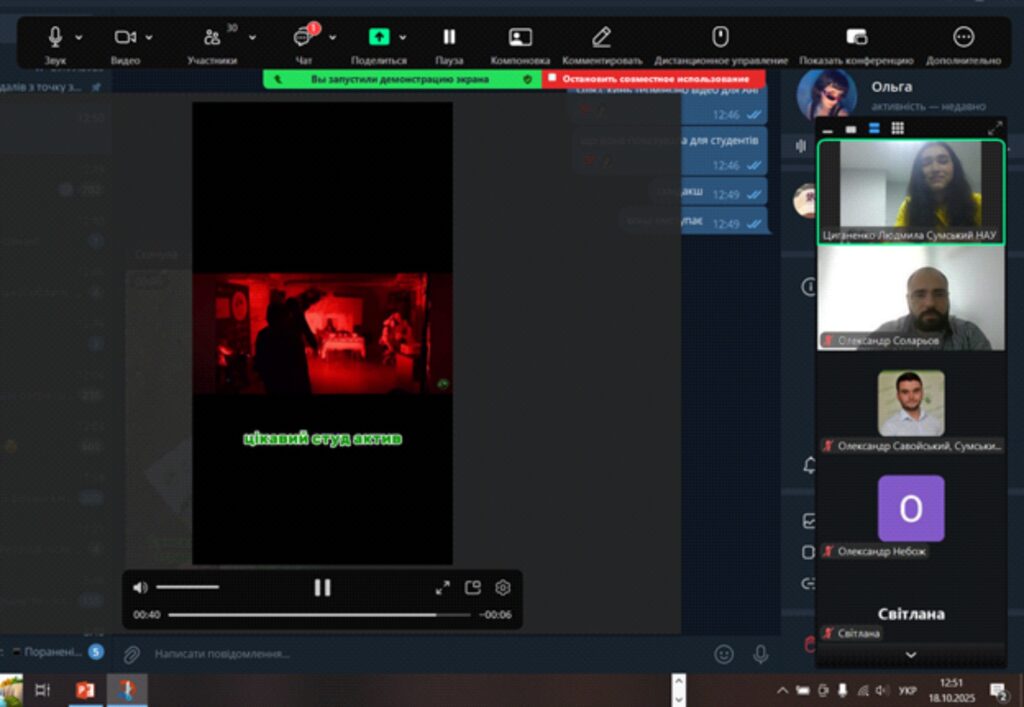Expand video options arrow next to Видео
This screenshot has height=707, width=1024.
(x=150, y=38)
